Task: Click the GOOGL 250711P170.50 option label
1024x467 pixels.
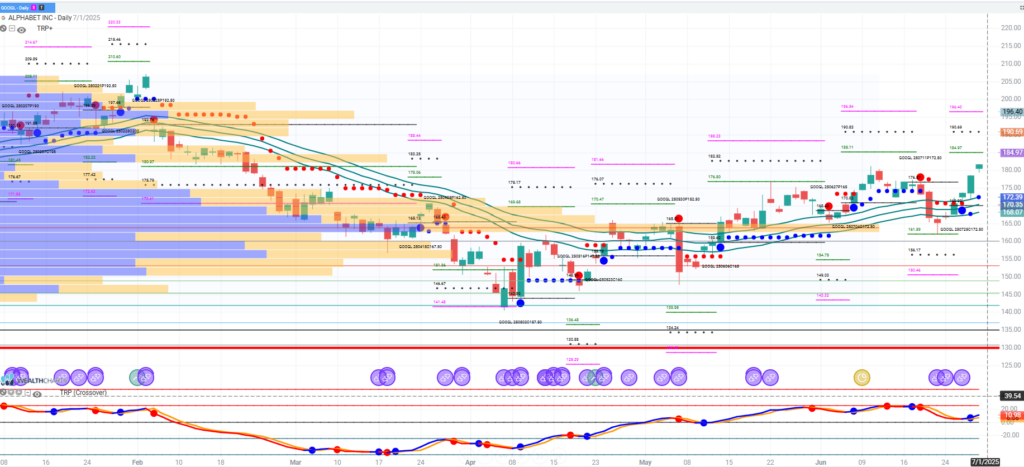Action: [x=921, y=157]
